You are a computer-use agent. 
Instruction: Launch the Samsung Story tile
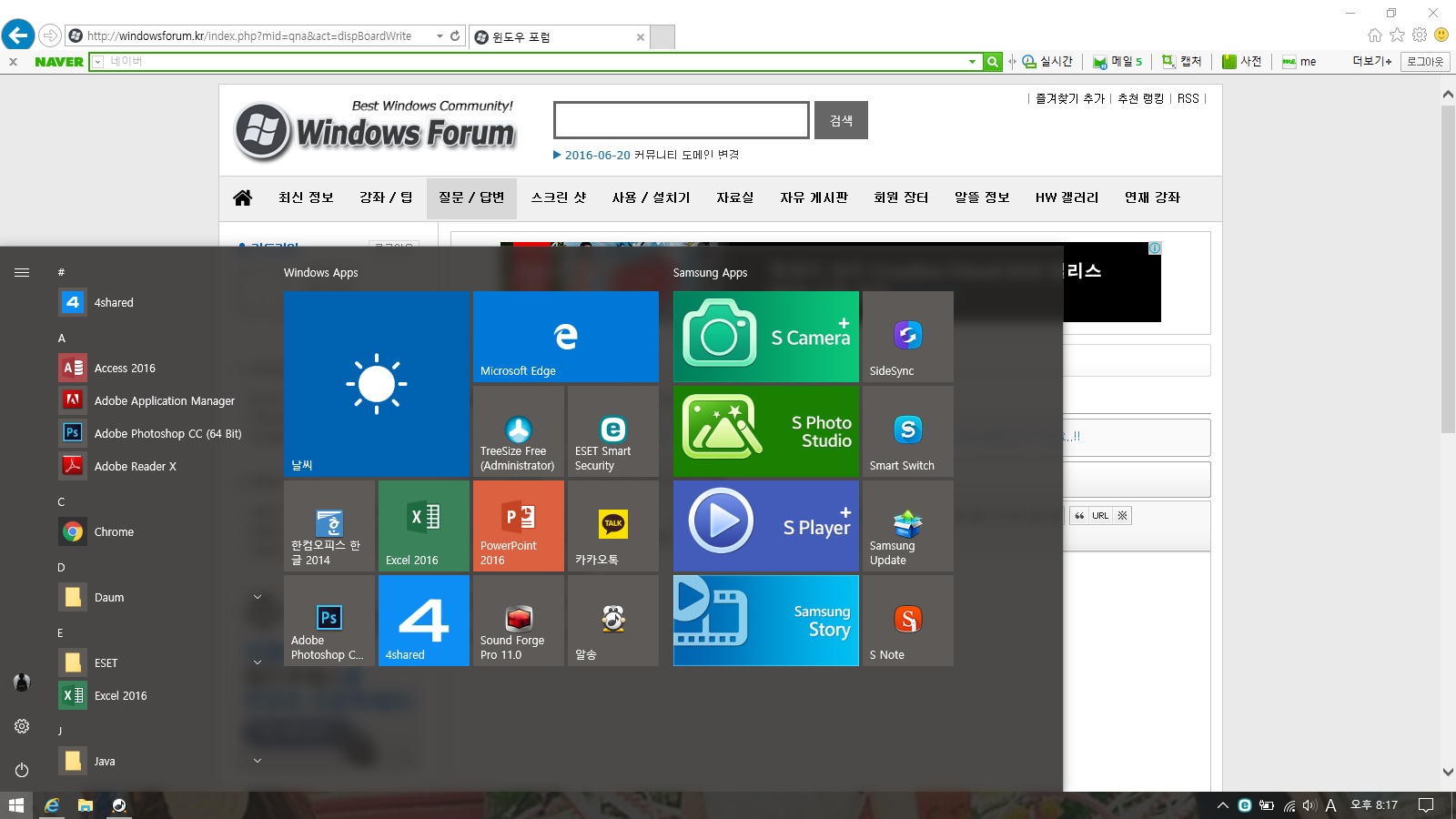(x=765, y=621)
